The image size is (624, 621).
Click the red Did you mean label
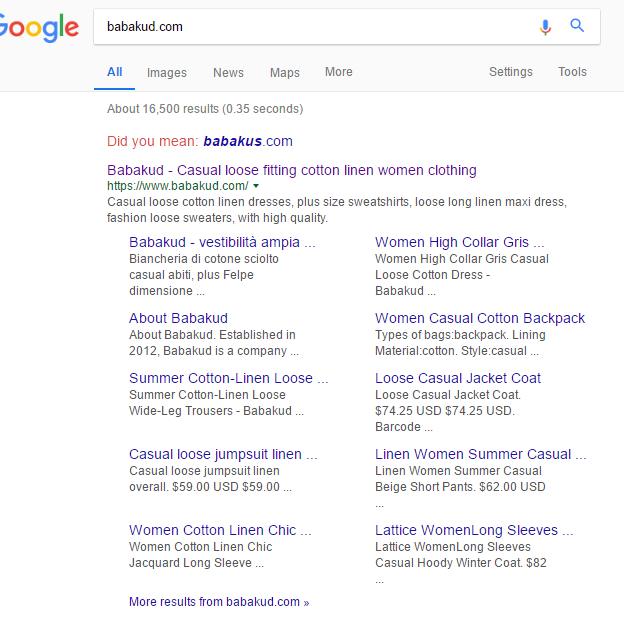pyautogui.click(x=152, y=141)
